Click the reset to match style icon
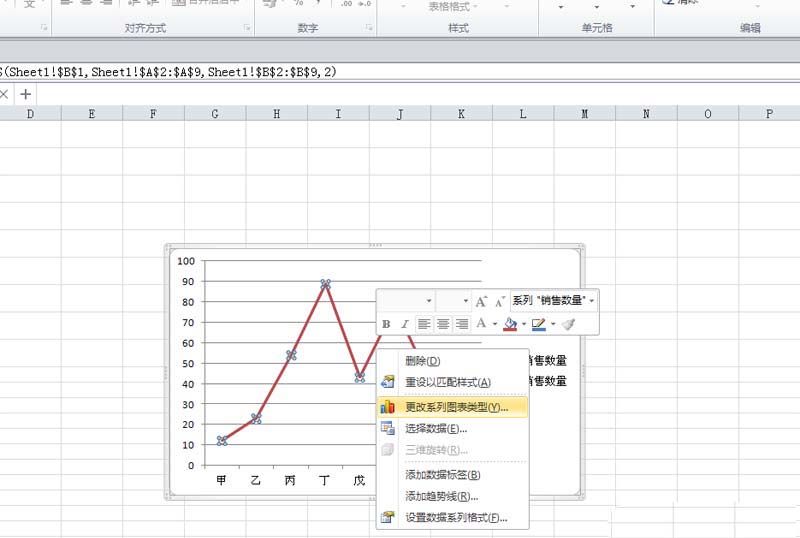This screenshot has width=800, height=538. pyautogui.click(x=388, y=382)
